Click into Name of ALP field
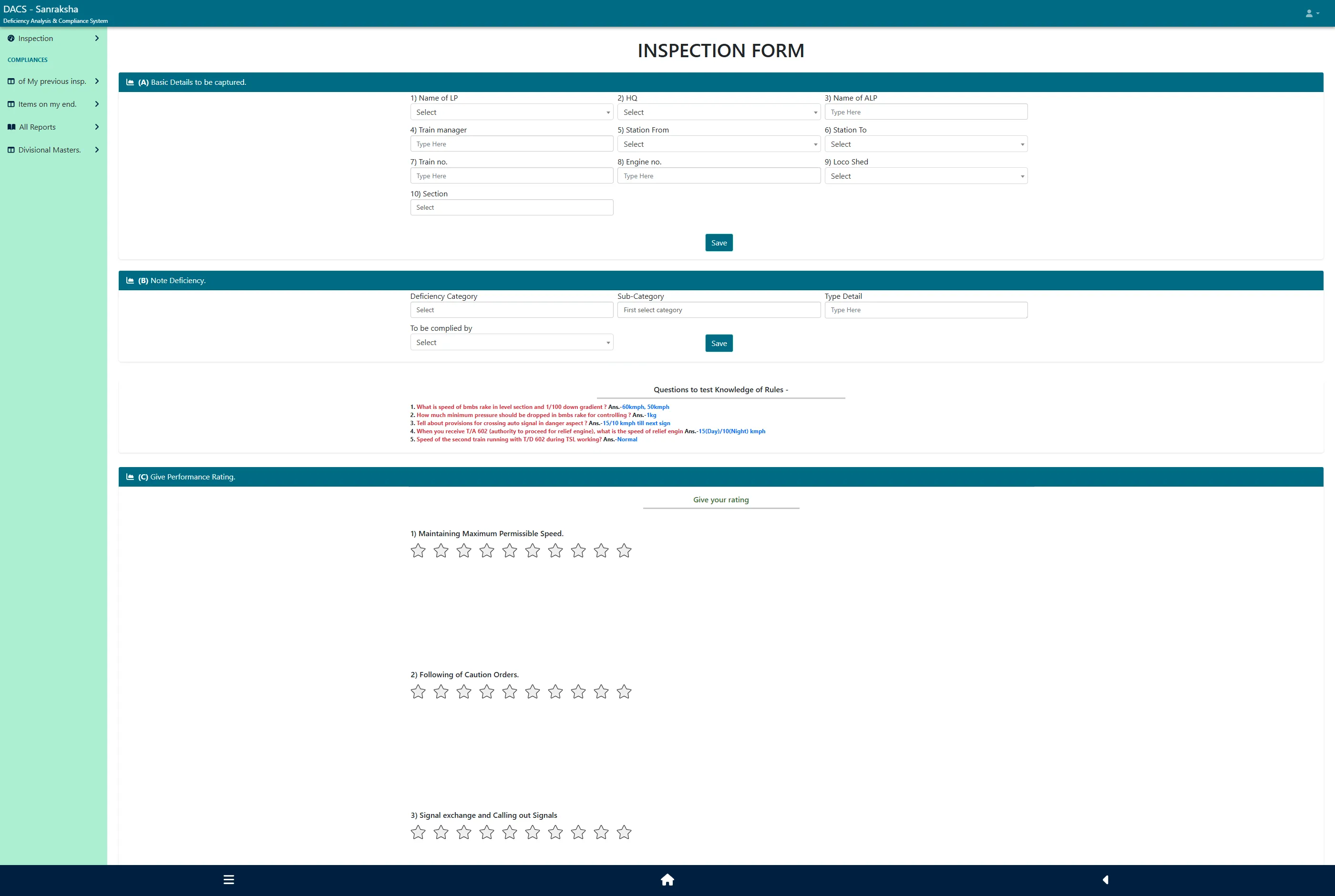The width and height of the screenshot is (1335, 896). click(926, 112)
